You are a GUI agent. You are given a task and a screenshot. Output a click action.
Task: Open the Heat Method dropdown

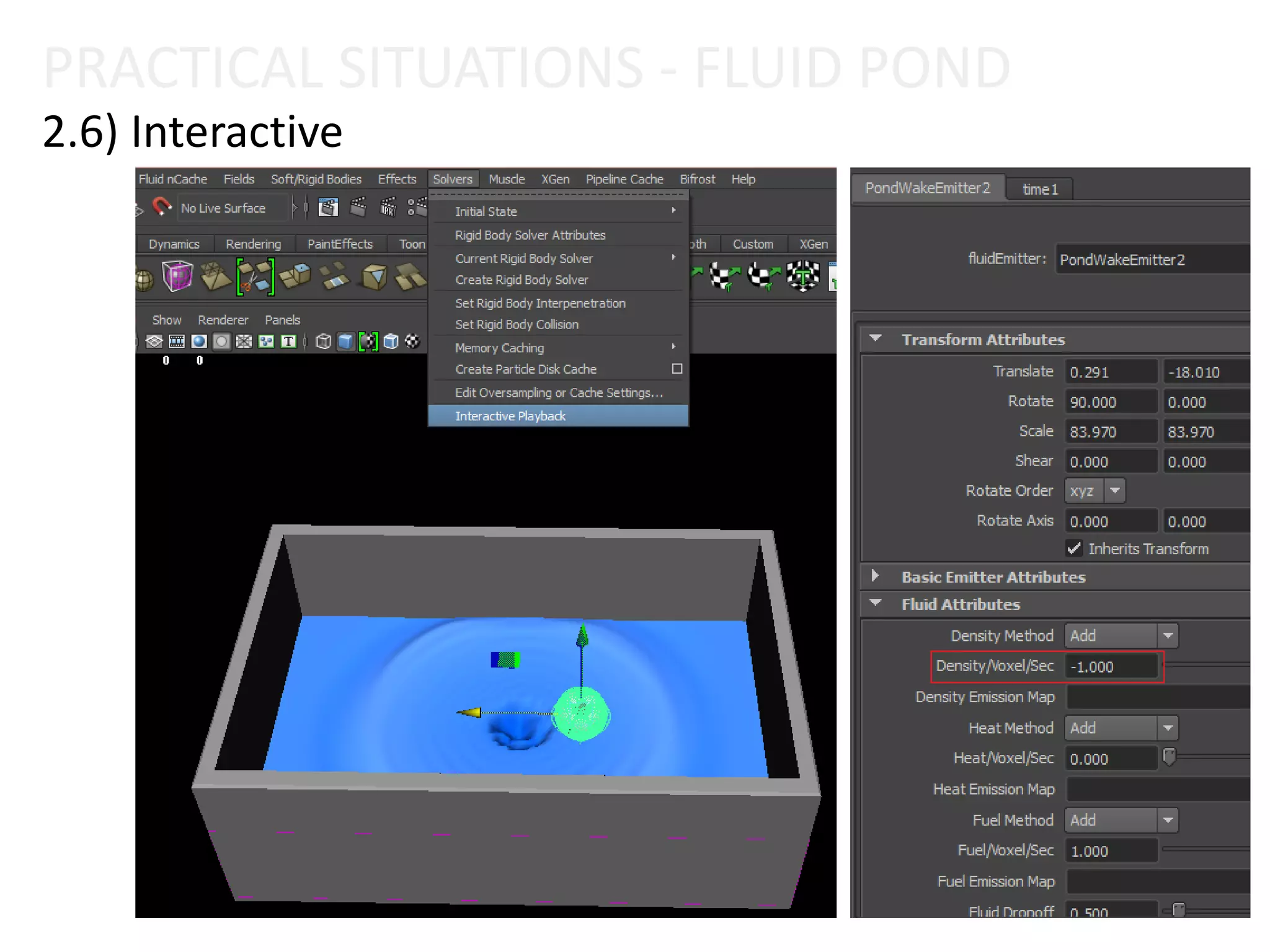tap(1121, 728)
